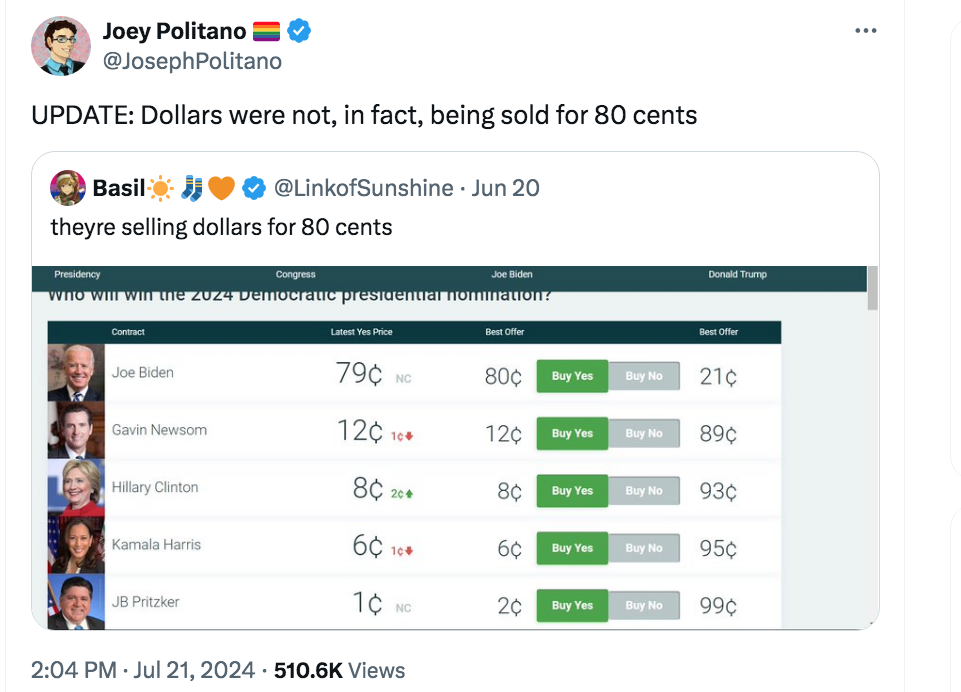Click Buy Yes for Joe Biden
Viewport: 961px width, 692px height.
[572, 376]
